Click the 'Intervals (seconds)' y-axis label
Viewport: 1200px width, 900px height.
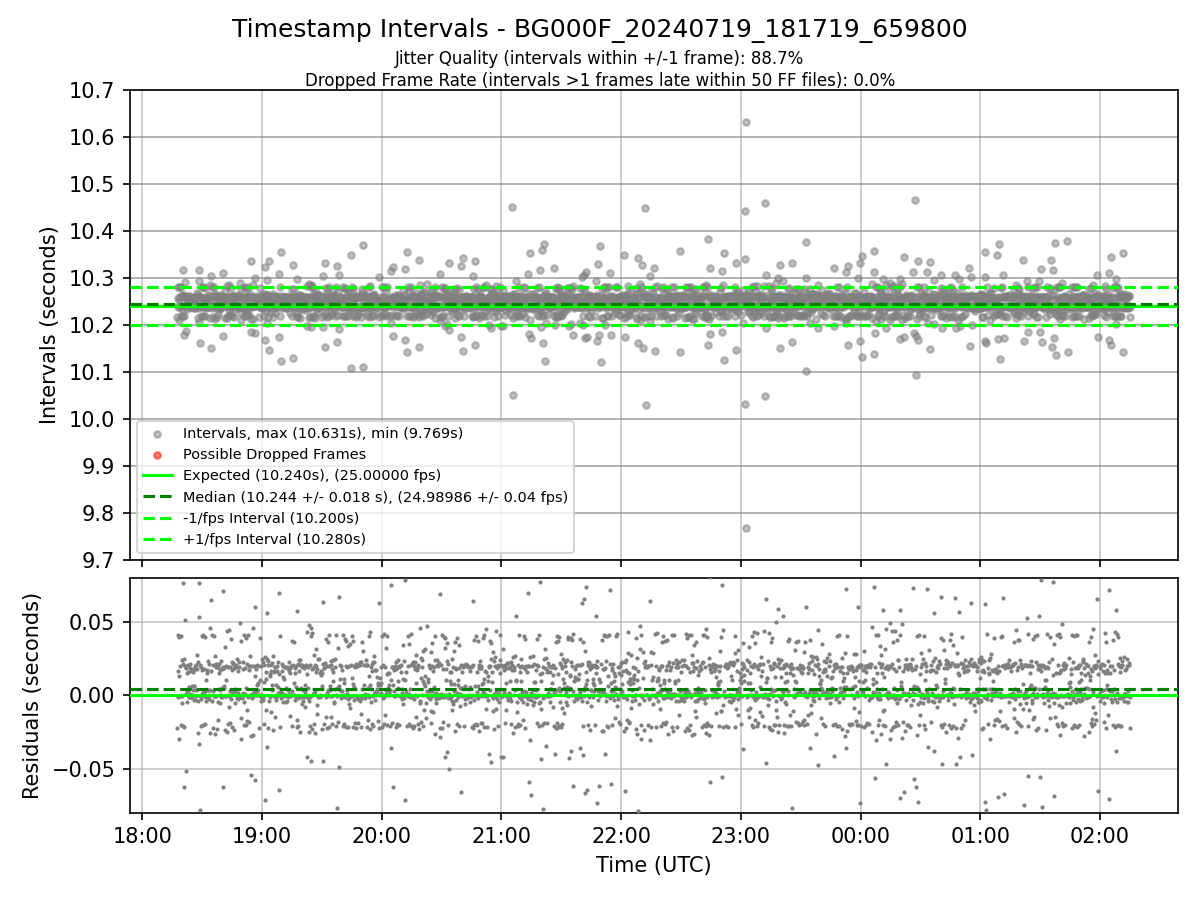point(48,325)
